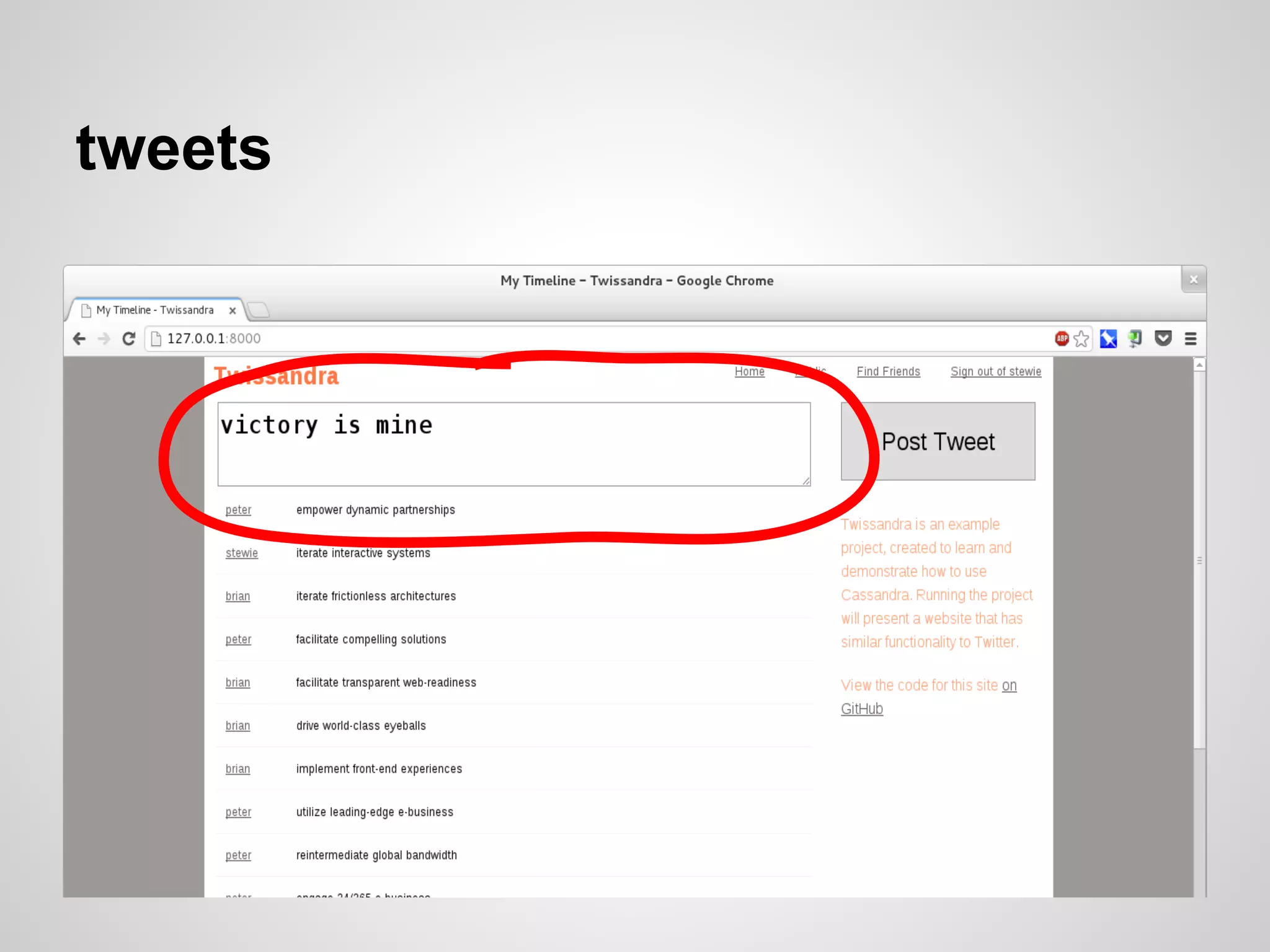
Task: Go to the Home link
Action: 749,371
